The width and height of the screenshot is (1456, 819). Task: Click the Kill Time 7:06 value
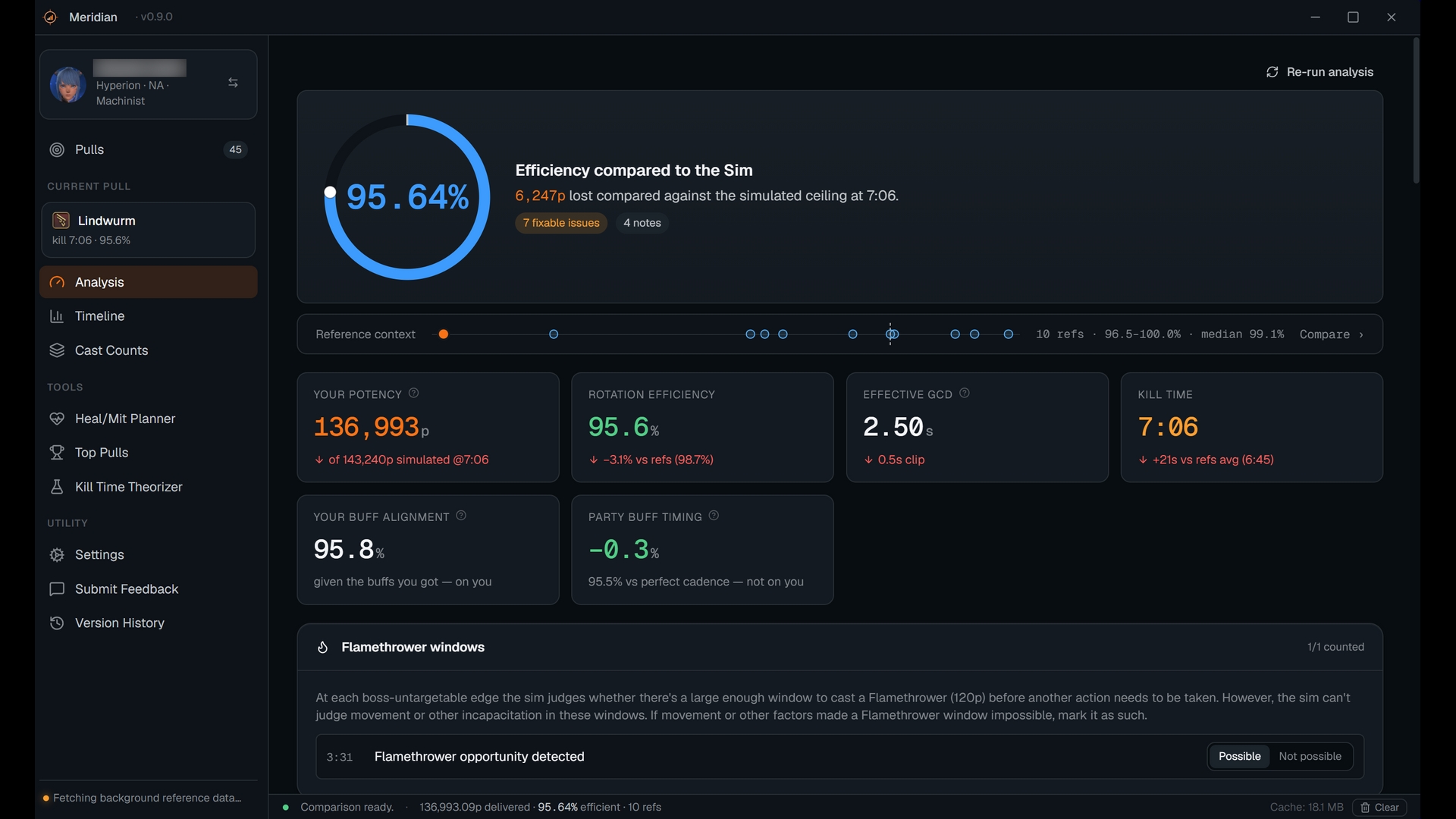pyautogui.click(x=1168, y=427)
